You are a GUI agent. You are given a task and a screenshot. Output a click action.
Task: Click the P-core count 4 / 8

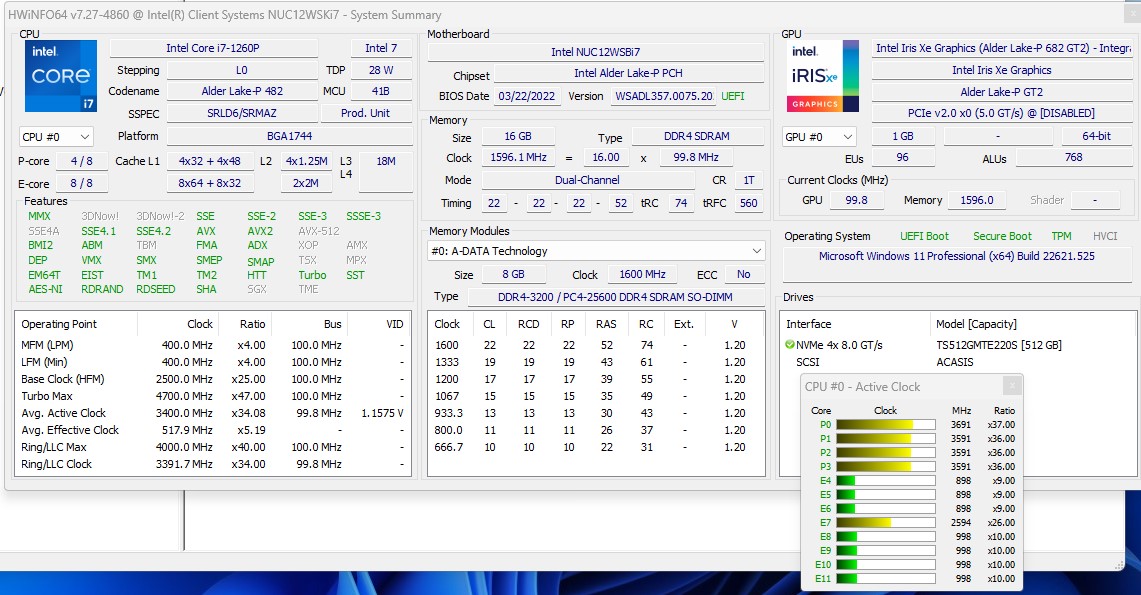click(x=82, y=161)
